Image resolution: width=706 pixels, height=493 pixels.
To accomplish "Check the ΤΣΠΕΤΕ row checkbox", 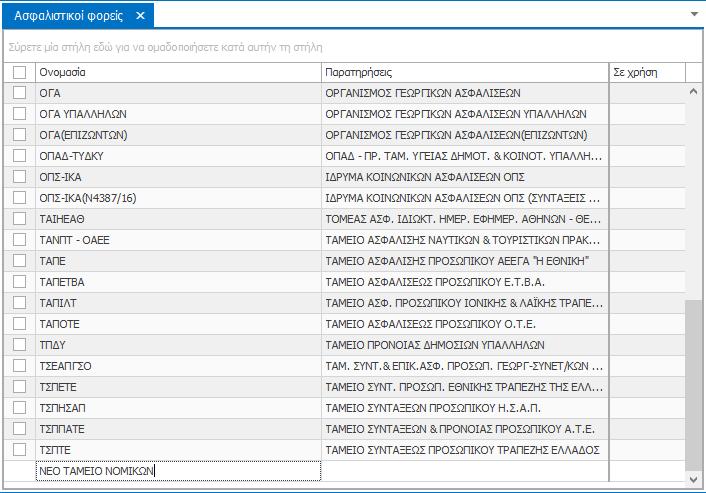I will coord(19,387).
